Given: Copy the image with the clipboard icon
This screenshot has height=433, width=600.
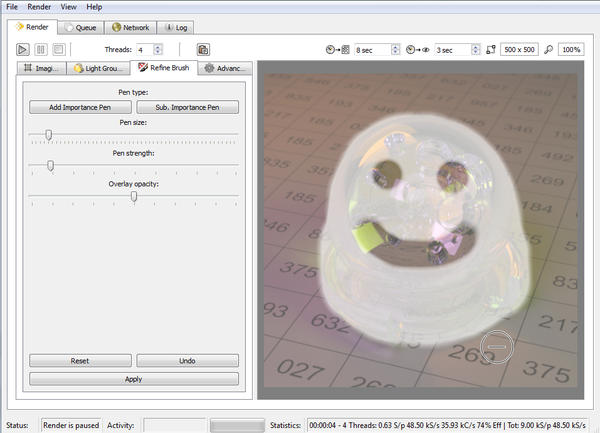Looking at the screenshot, I should point(203,49).
